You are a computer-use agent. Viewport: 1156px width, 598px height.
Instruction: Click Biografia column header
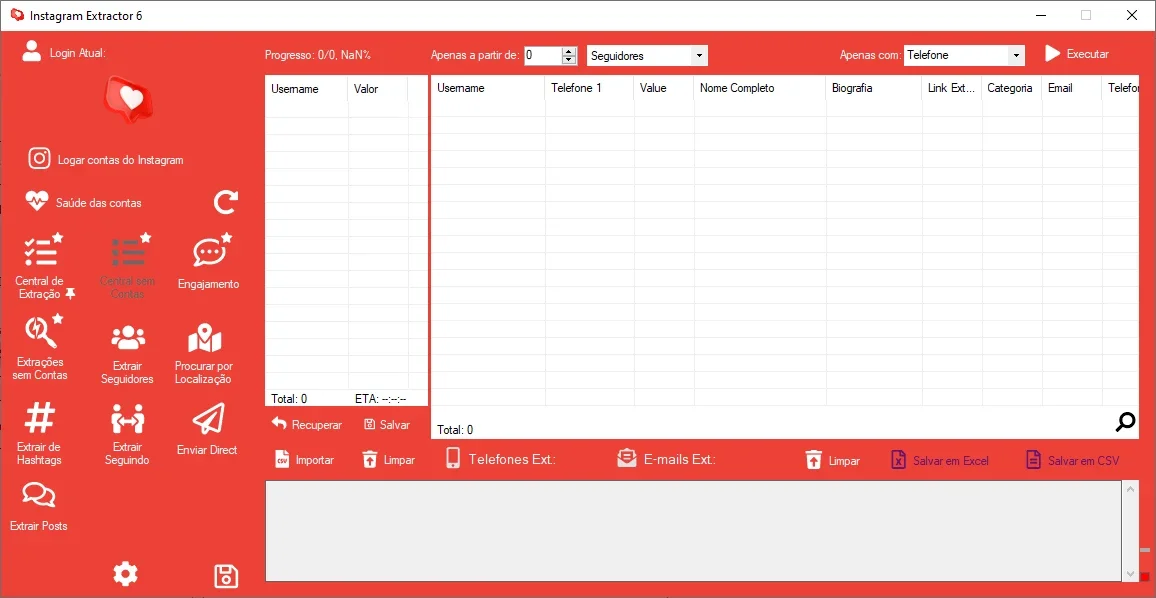[x=874, y=88]
